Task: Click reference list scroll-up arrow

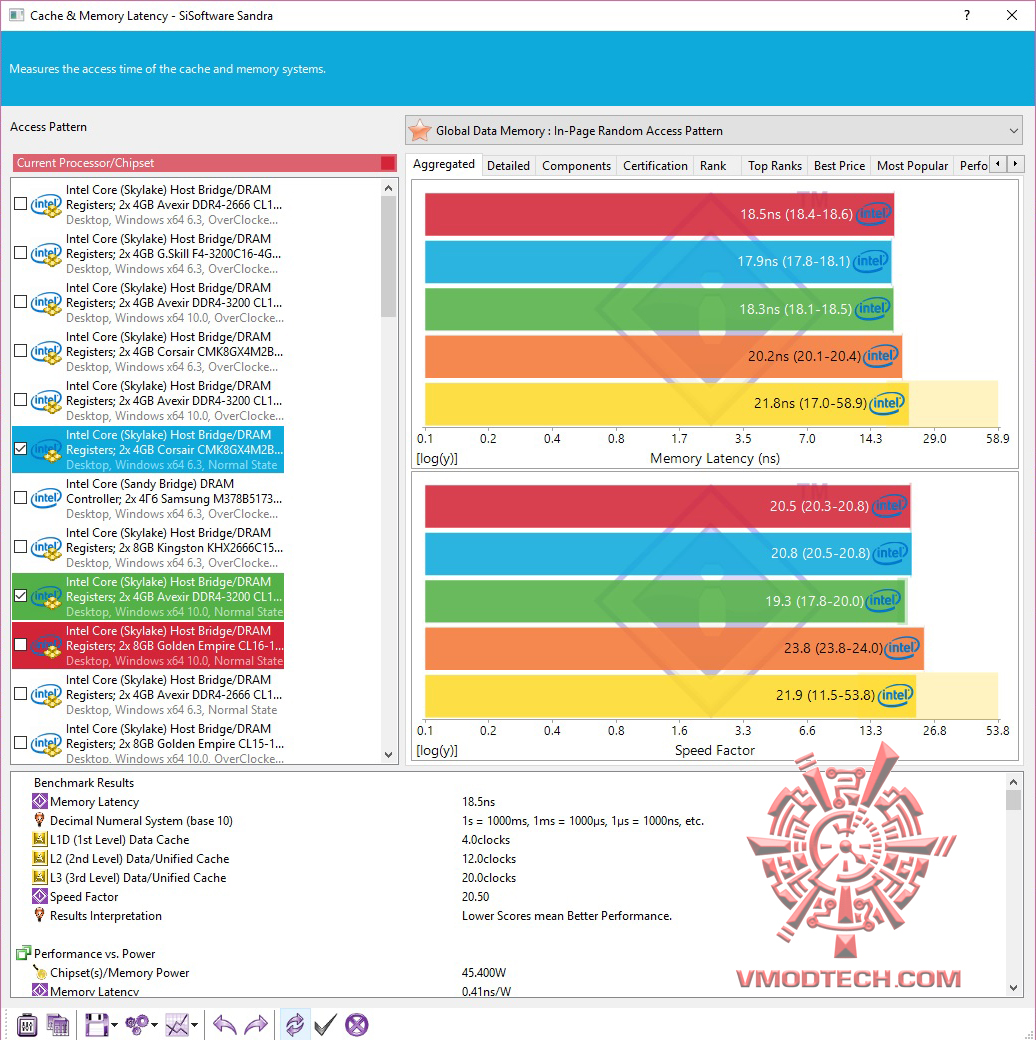Action: click(389, 188)
